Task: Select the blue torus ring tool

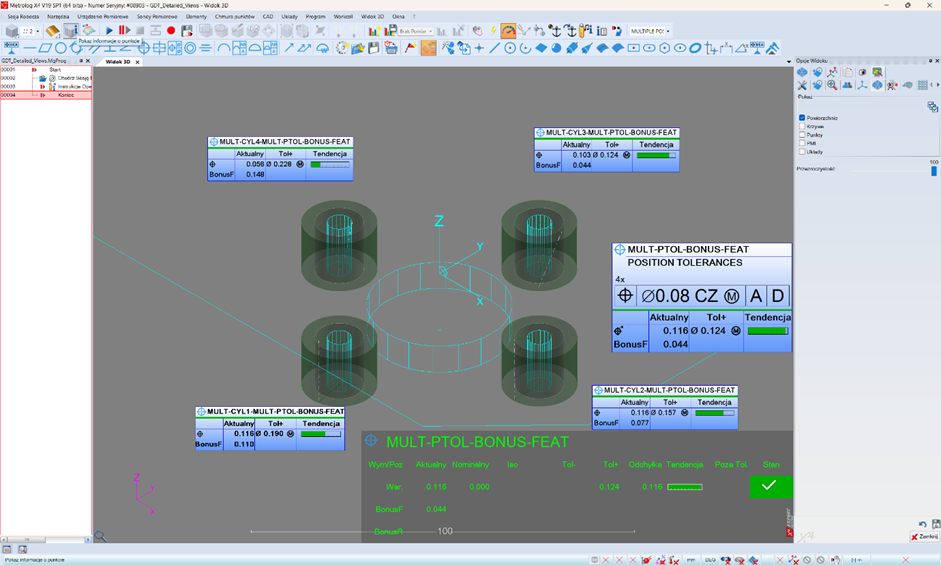Action: (x=695, y=48)
